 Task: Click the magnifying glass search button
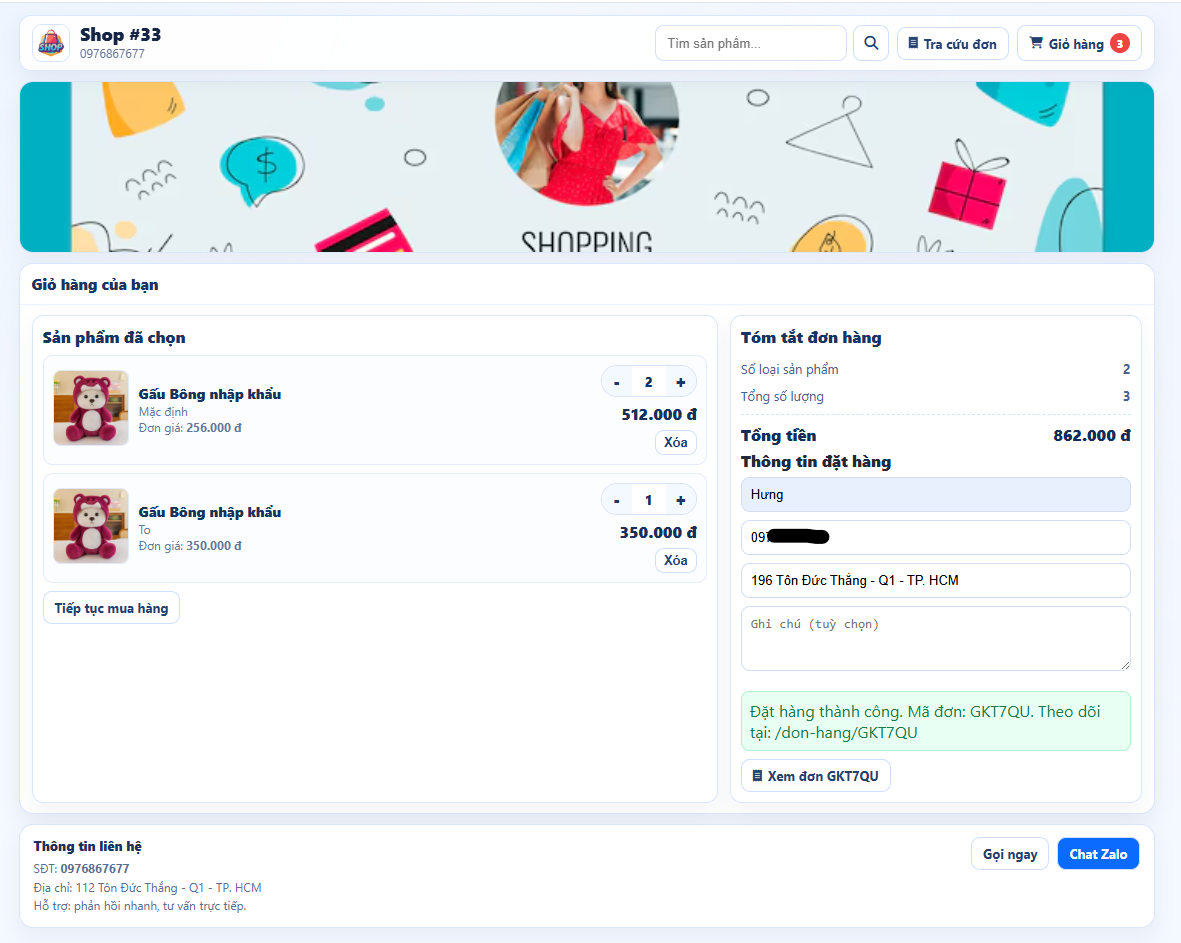pyautogui.click(x=870, y=43)
